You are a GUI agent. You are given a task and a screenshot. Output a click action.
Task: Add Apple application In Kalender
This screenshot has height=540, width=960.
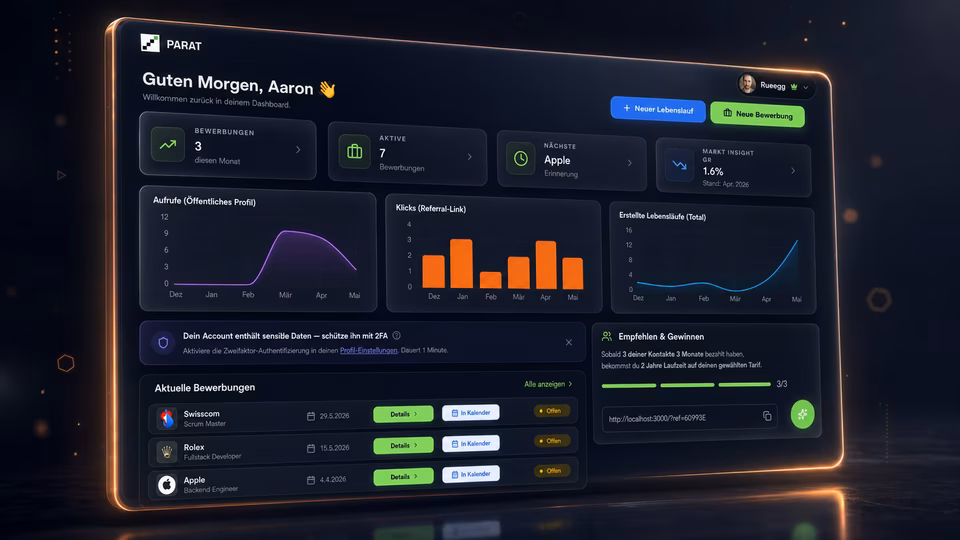pos(471,474)
